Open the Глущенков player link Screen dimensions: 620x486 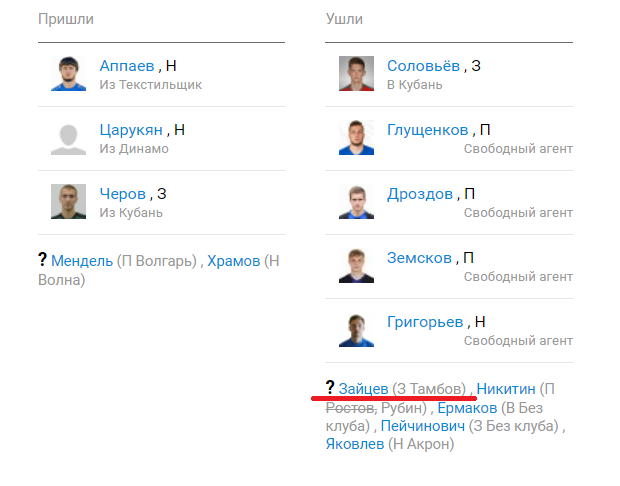click(428, 130)
